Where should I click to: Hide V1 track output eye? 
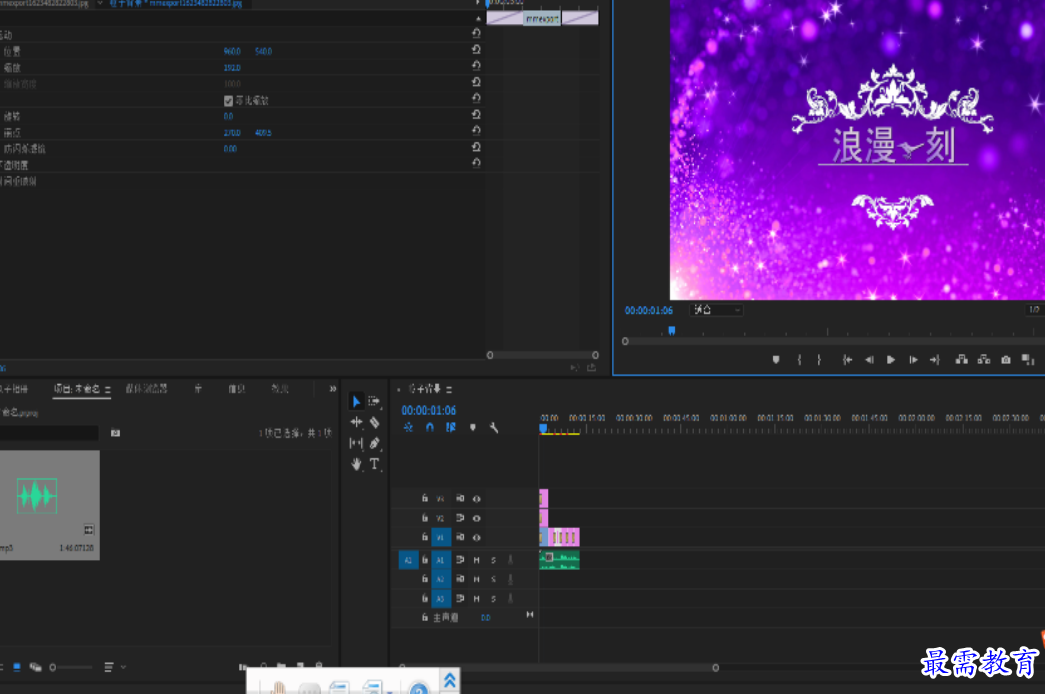coord(477,537)
